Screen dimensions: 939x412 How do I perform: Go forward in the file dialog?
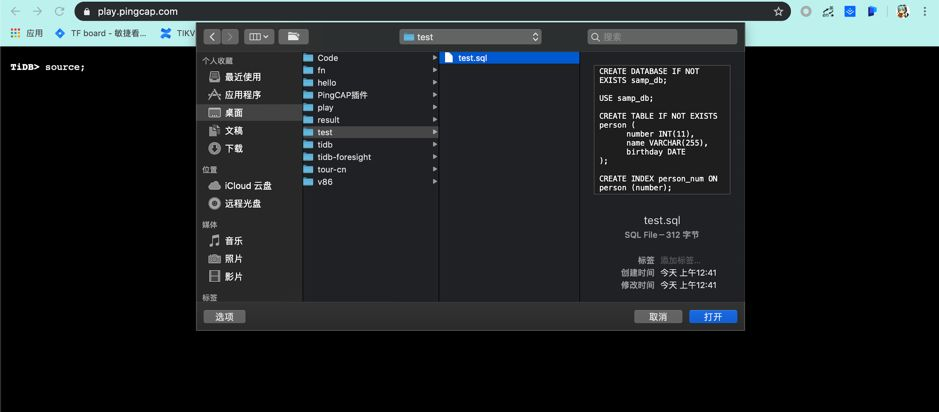(x=230, y=37)
